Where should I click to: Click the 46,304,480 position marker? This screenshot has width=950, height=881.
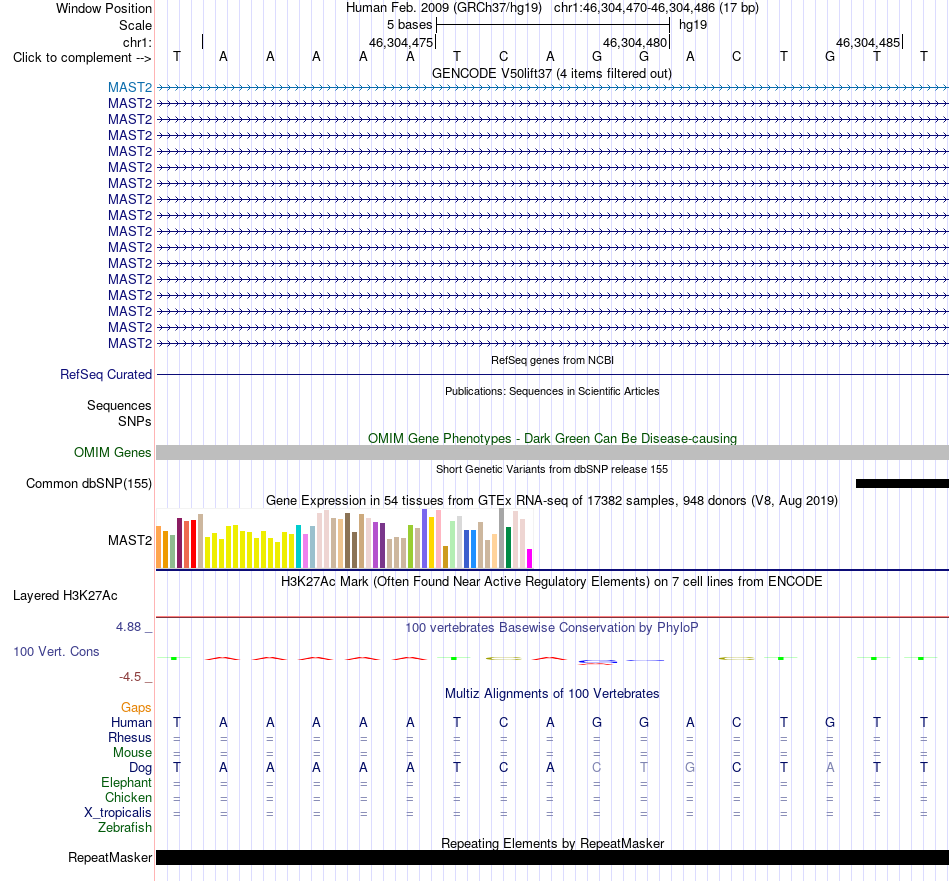(634, 42)
